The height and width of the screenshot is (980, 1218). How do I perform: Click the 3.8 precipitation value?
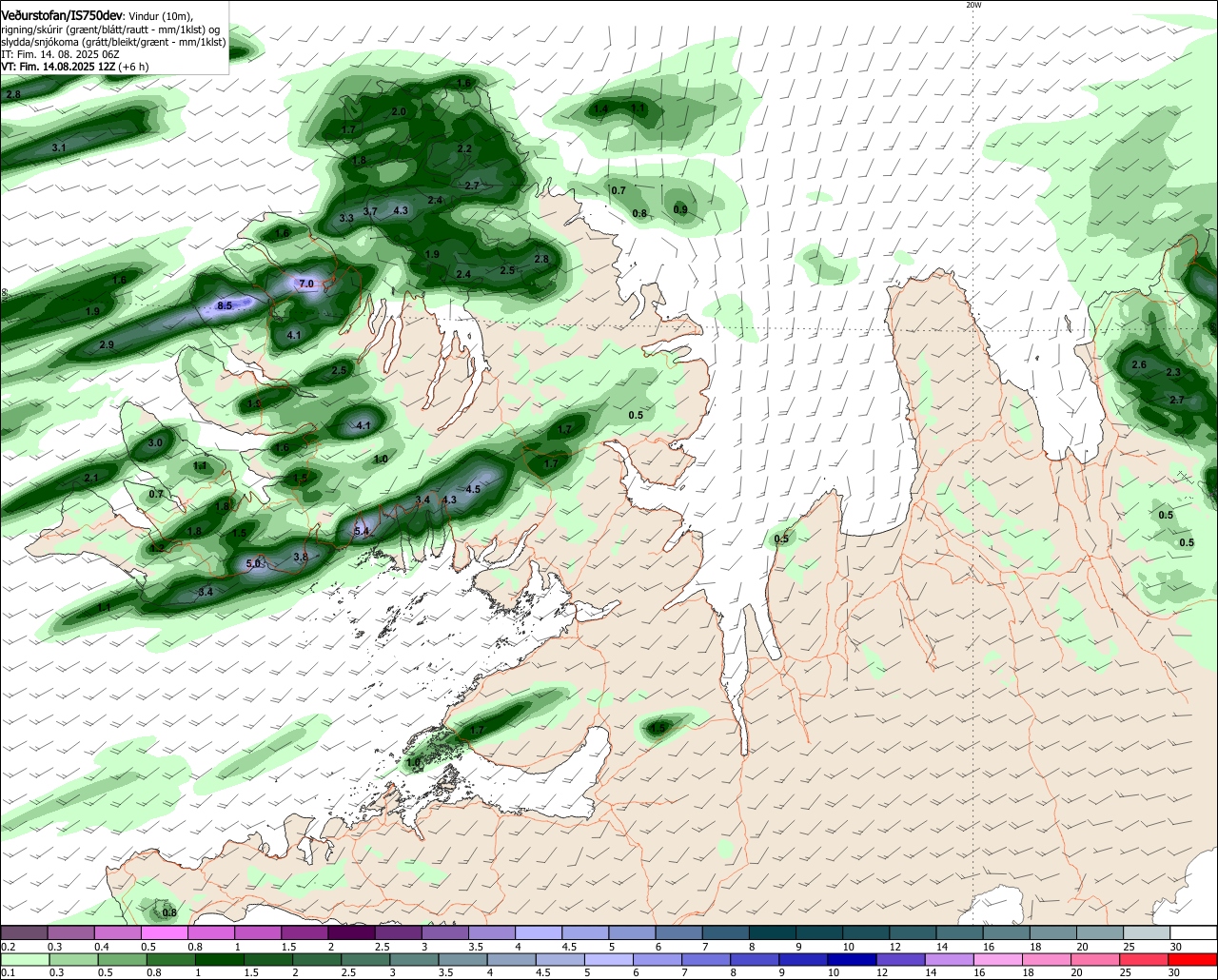[x=301, y=557]
